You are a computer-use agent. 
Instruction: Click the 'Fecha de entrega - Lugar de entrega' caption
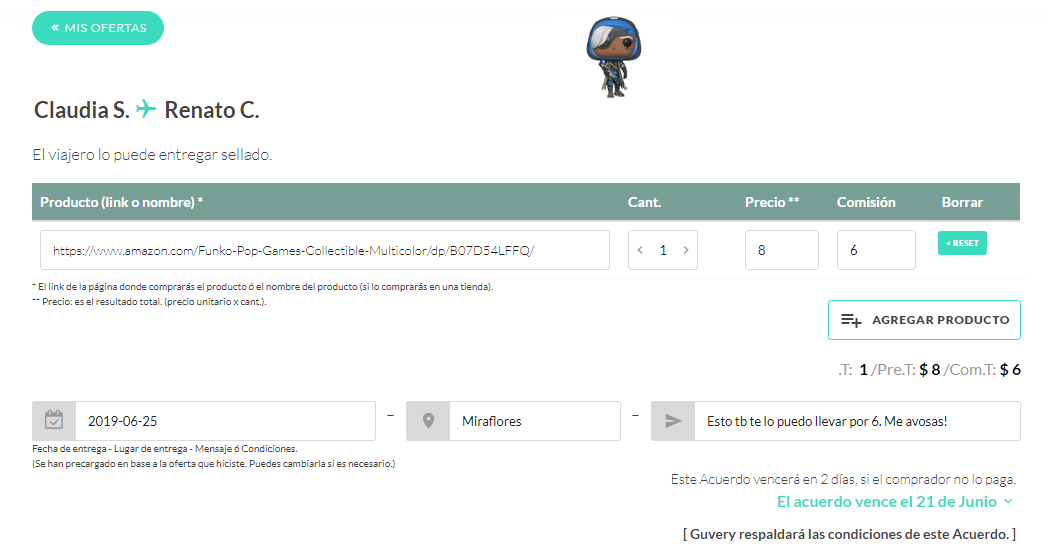click(165, 449)
